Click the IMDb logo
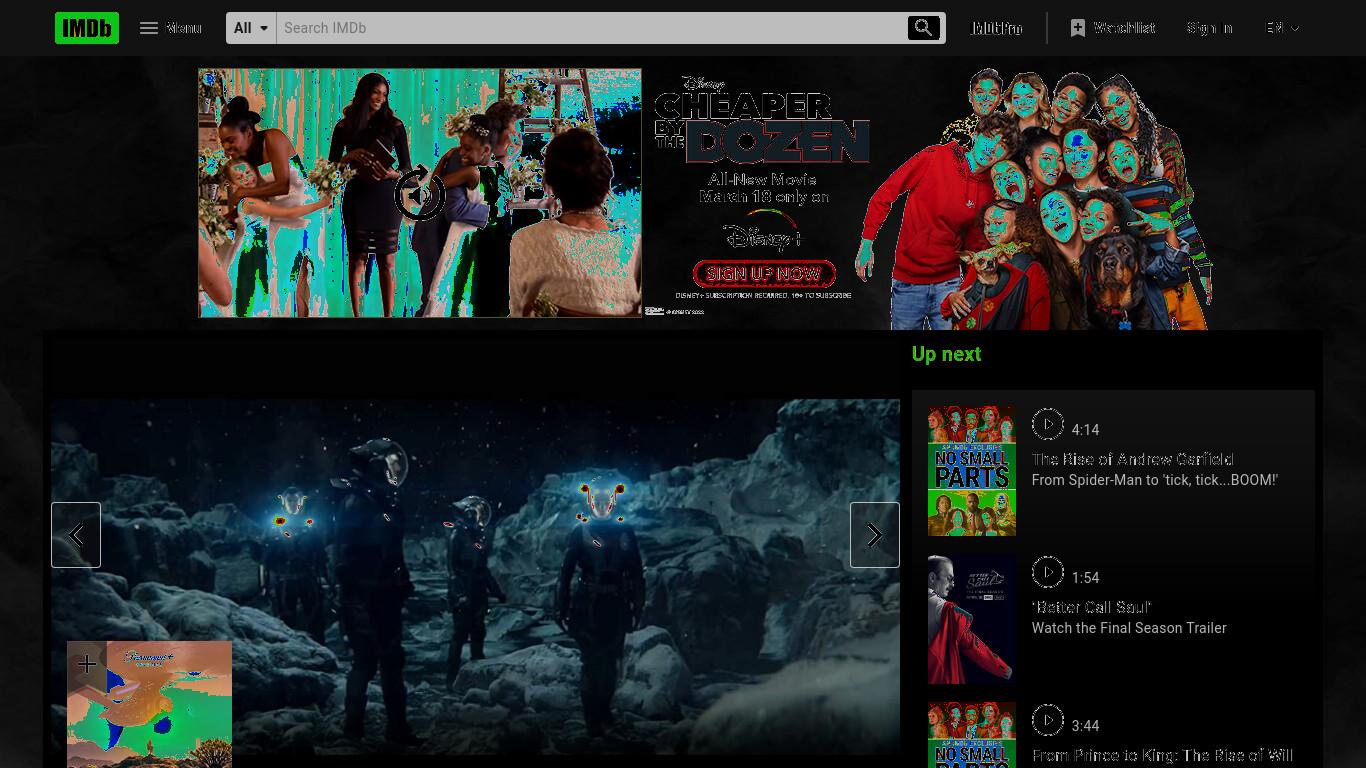The height and width of the screenshot is (768, 1366). coord(87,28)
